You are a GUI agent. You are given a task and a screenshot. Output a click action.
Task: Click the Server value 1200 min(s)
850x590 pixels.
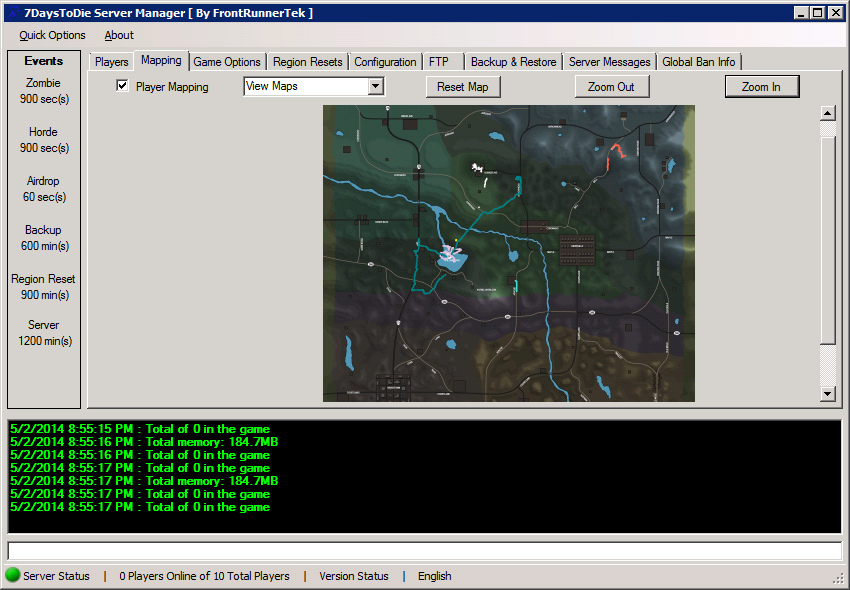click(45, 341)
